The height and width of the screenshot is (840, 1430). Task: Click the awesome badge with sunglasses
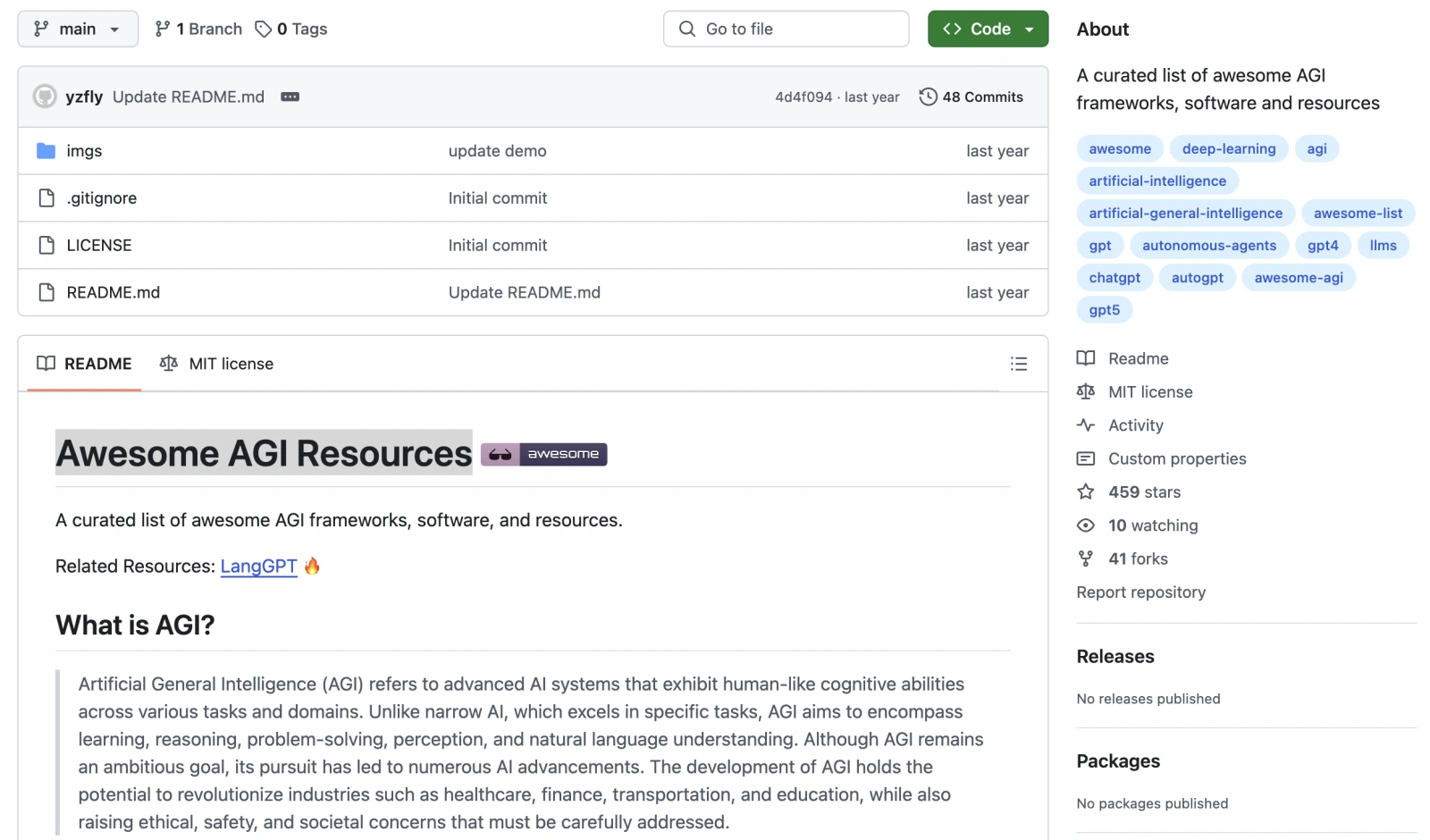point(543,454)
